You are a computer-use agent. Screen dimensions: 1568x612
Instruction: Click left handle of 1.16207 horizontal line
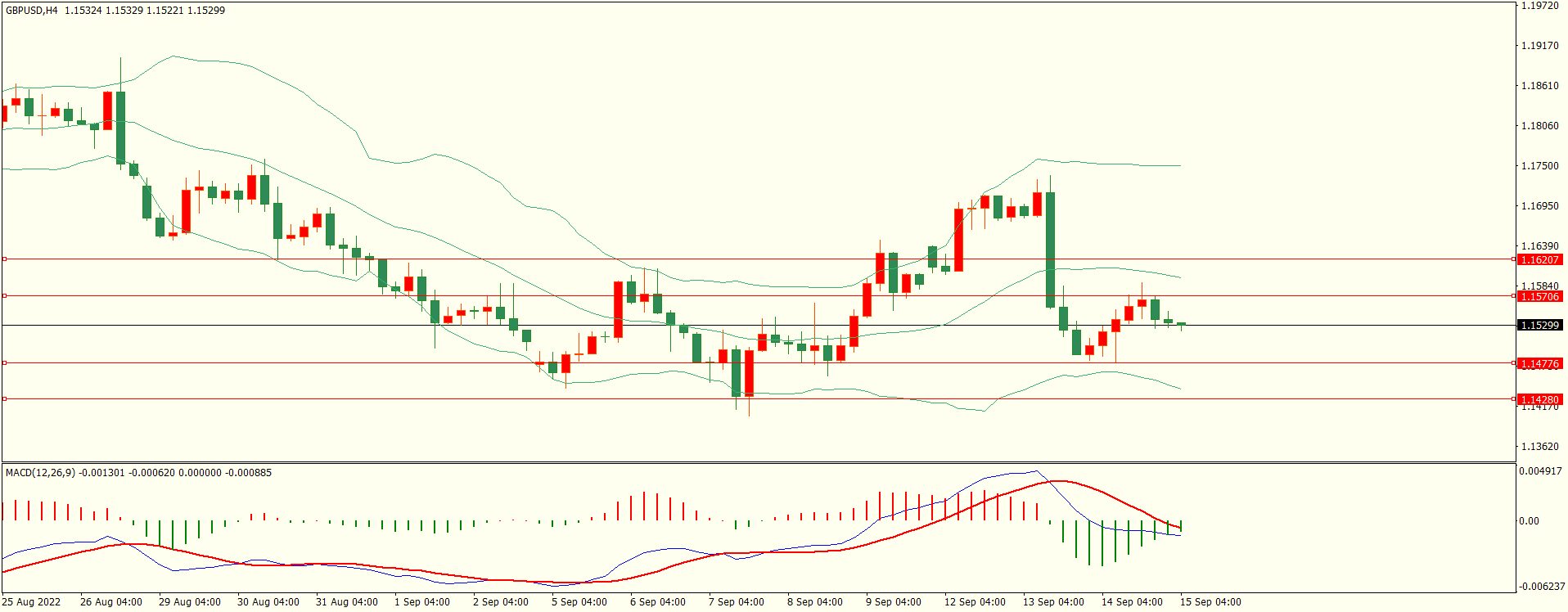point(4,259)
